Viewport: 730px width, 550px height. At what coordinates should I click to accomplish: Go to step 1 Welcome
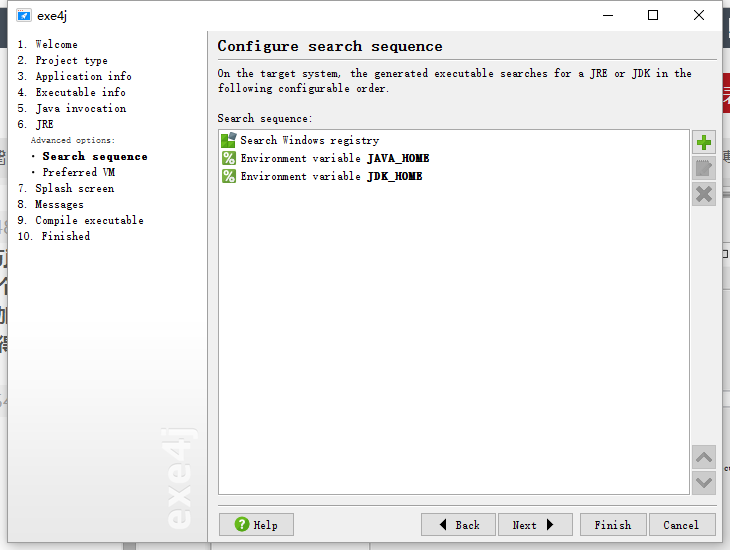tap(47, 44)
